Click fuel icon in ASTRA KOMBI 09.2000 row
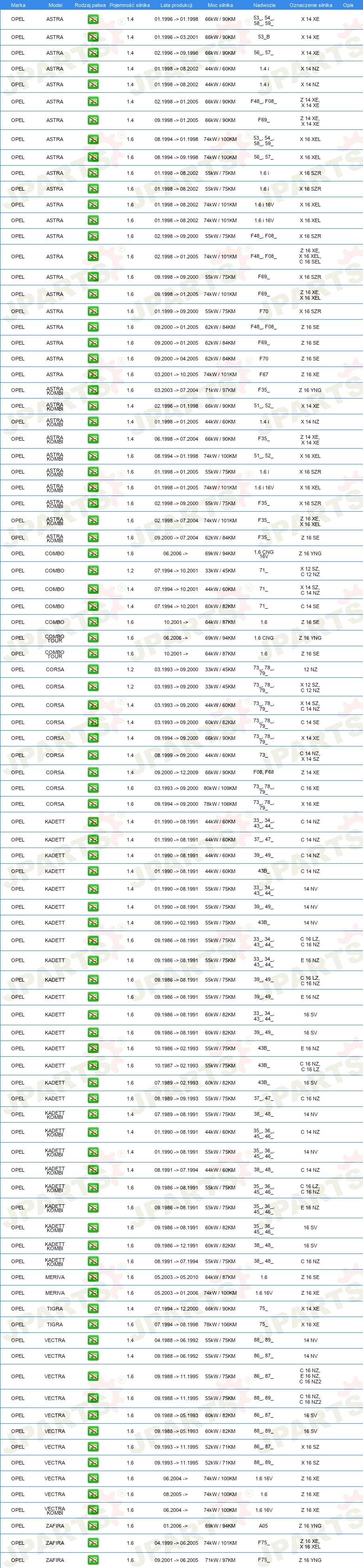 [x=93, y=538]
